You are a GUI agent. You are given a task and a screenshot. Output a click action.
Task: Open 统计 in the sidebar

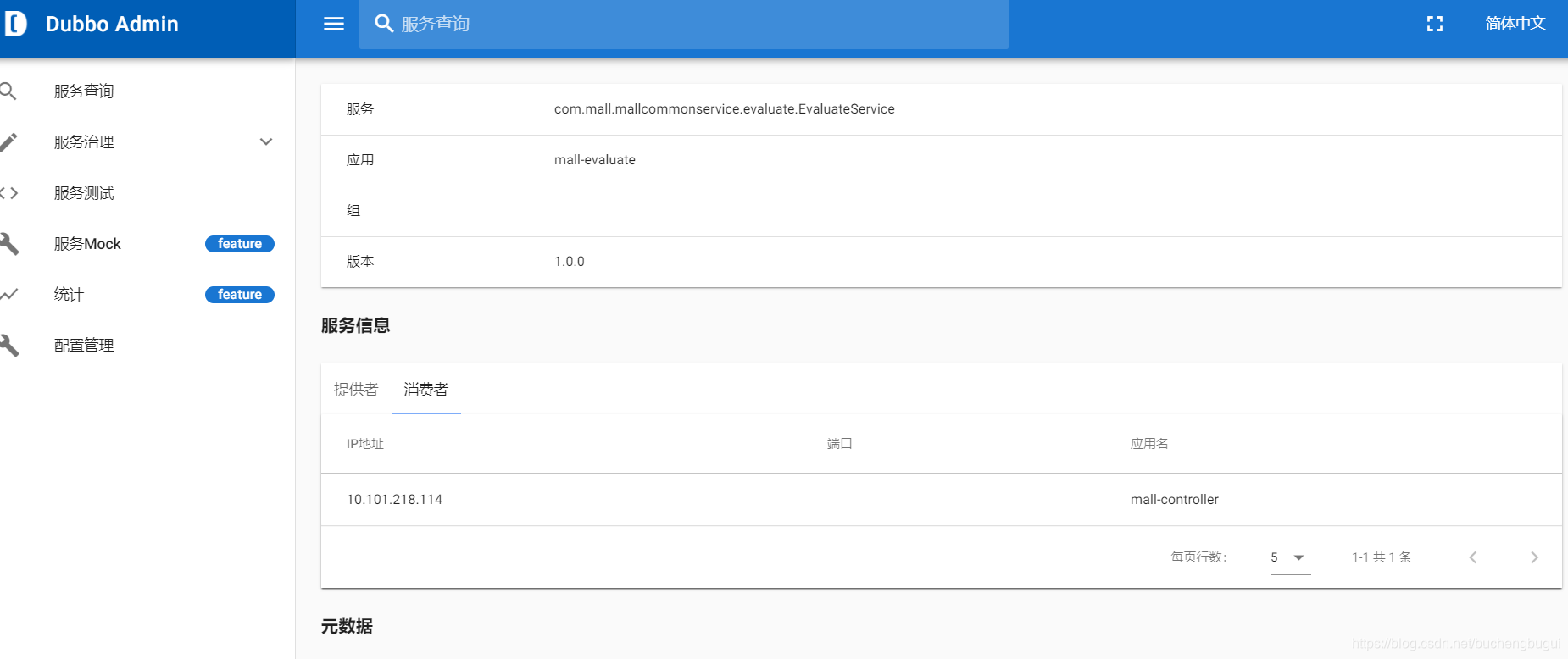pyautogui.click(x=69, y=295)
